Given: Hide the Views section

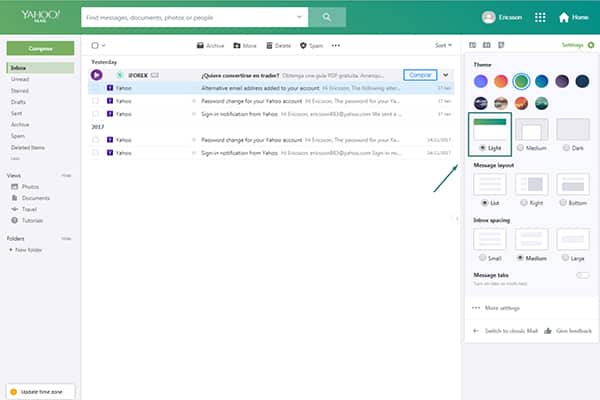Looking at the screenshot, I should (x=66, y=175).
